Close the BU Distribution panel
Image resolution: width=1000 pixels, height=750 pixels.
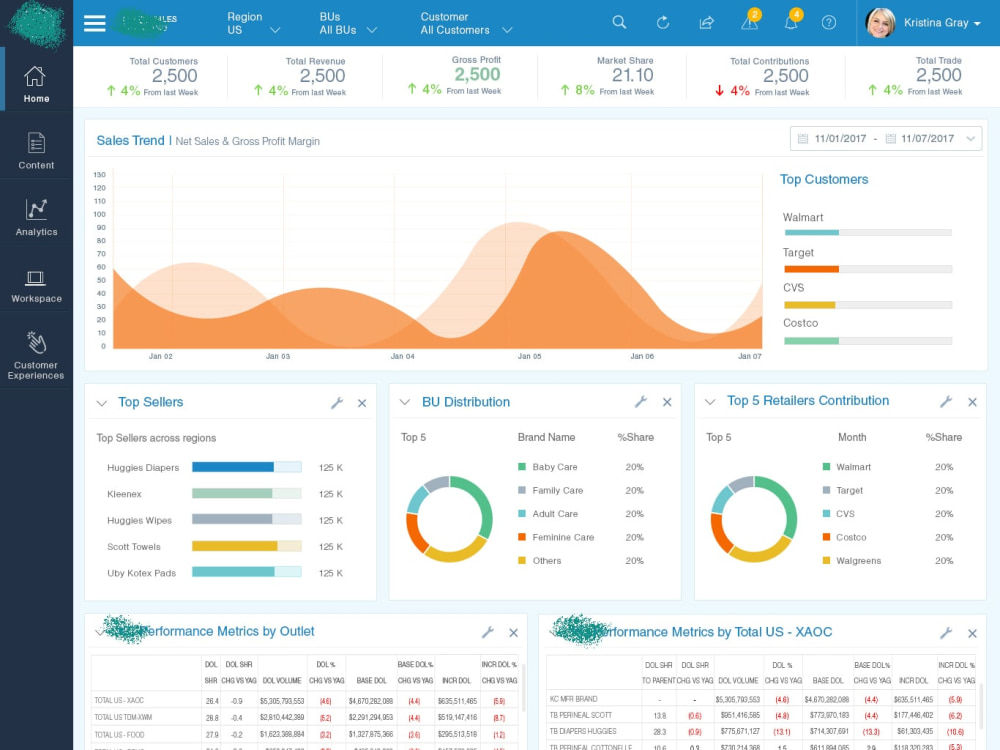tap(666, 402)
